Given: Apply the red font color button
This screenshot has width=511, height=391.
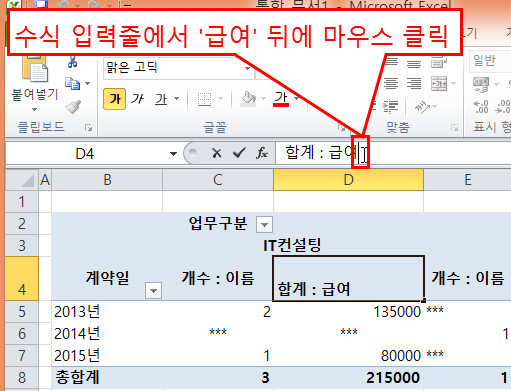Looking at the screenshot, I should coord(281,99).
